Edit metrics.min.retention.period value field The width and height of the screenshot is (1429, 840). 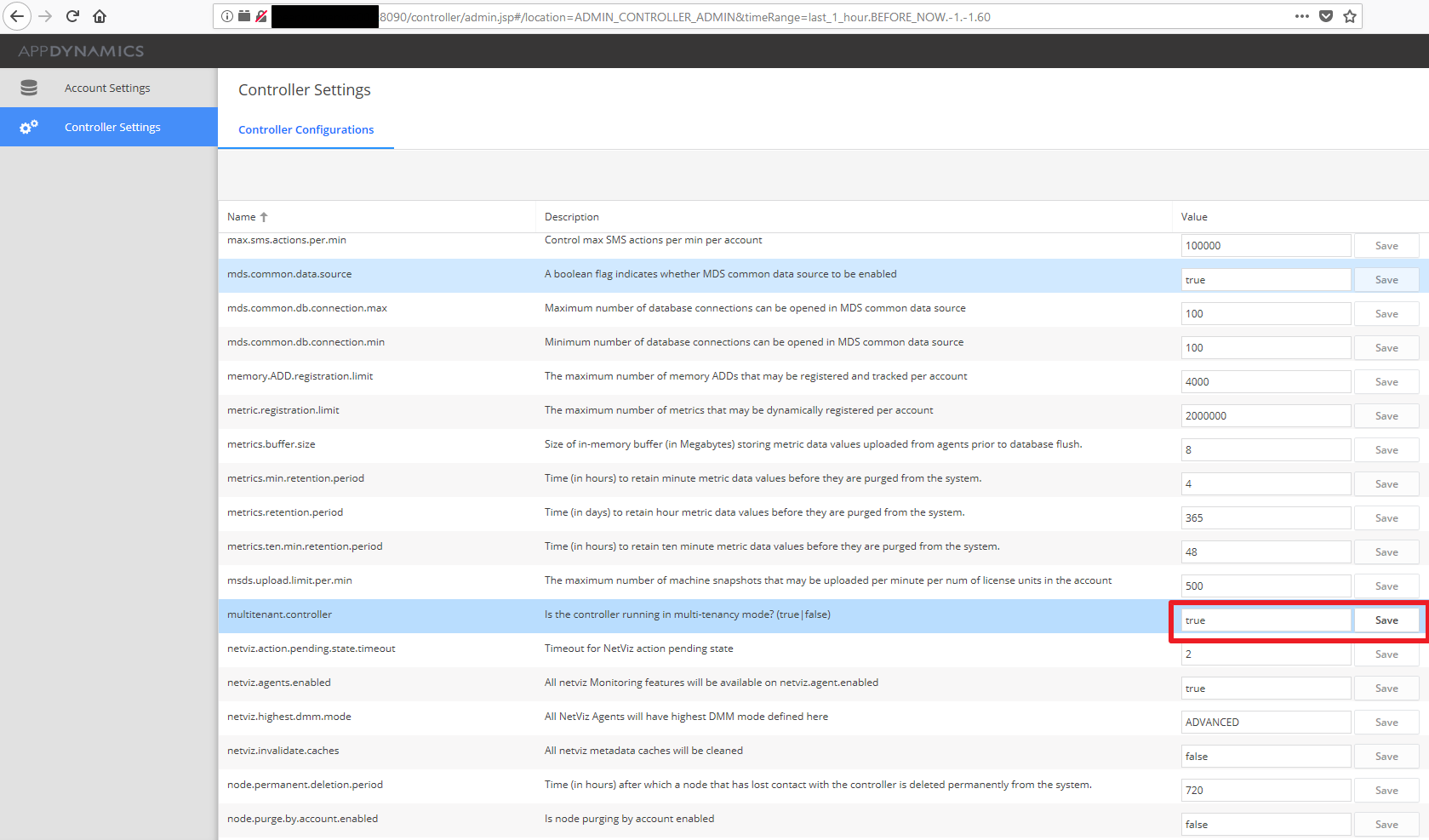tap(1266, 484)
